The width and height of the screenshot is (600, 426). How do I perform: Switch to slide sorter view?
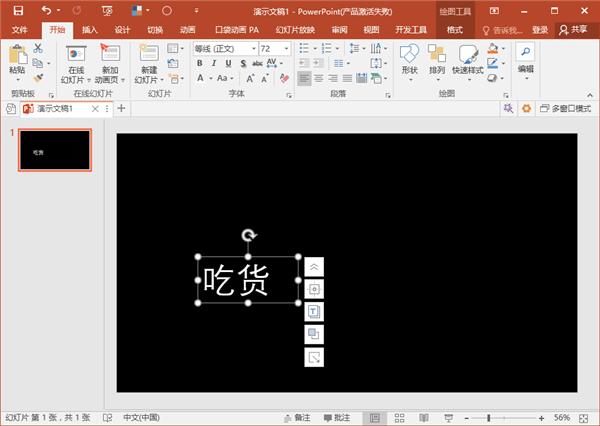(399, 418)
